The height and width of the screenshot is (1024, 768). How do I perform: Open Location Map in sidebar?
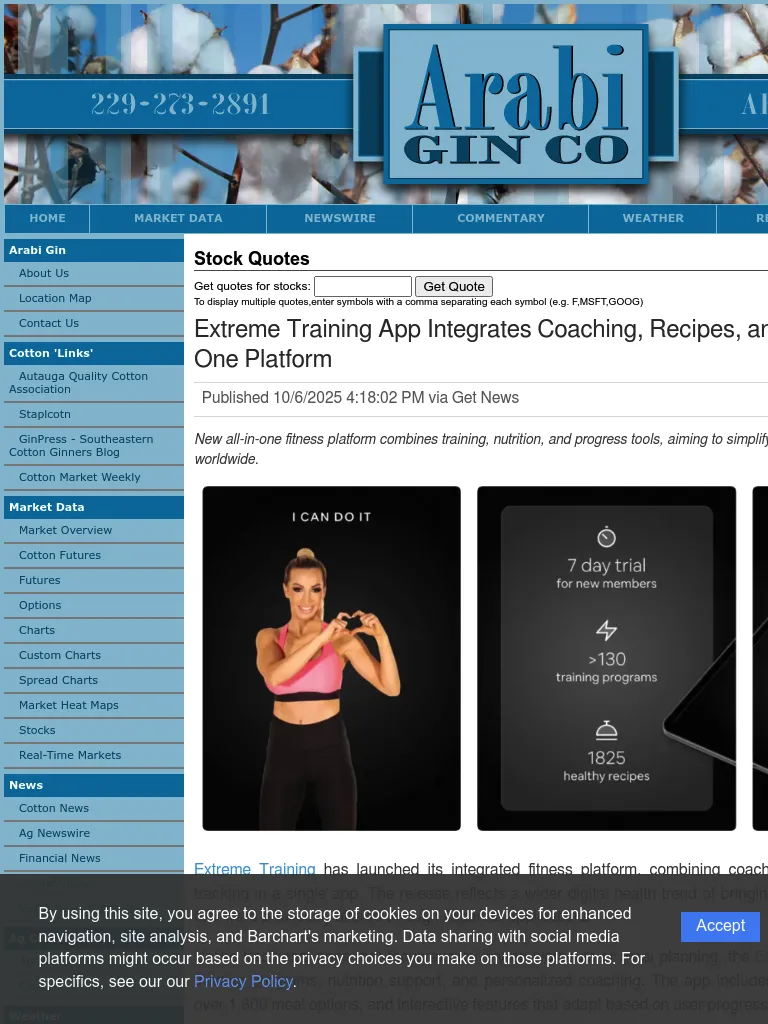point(55,298)
